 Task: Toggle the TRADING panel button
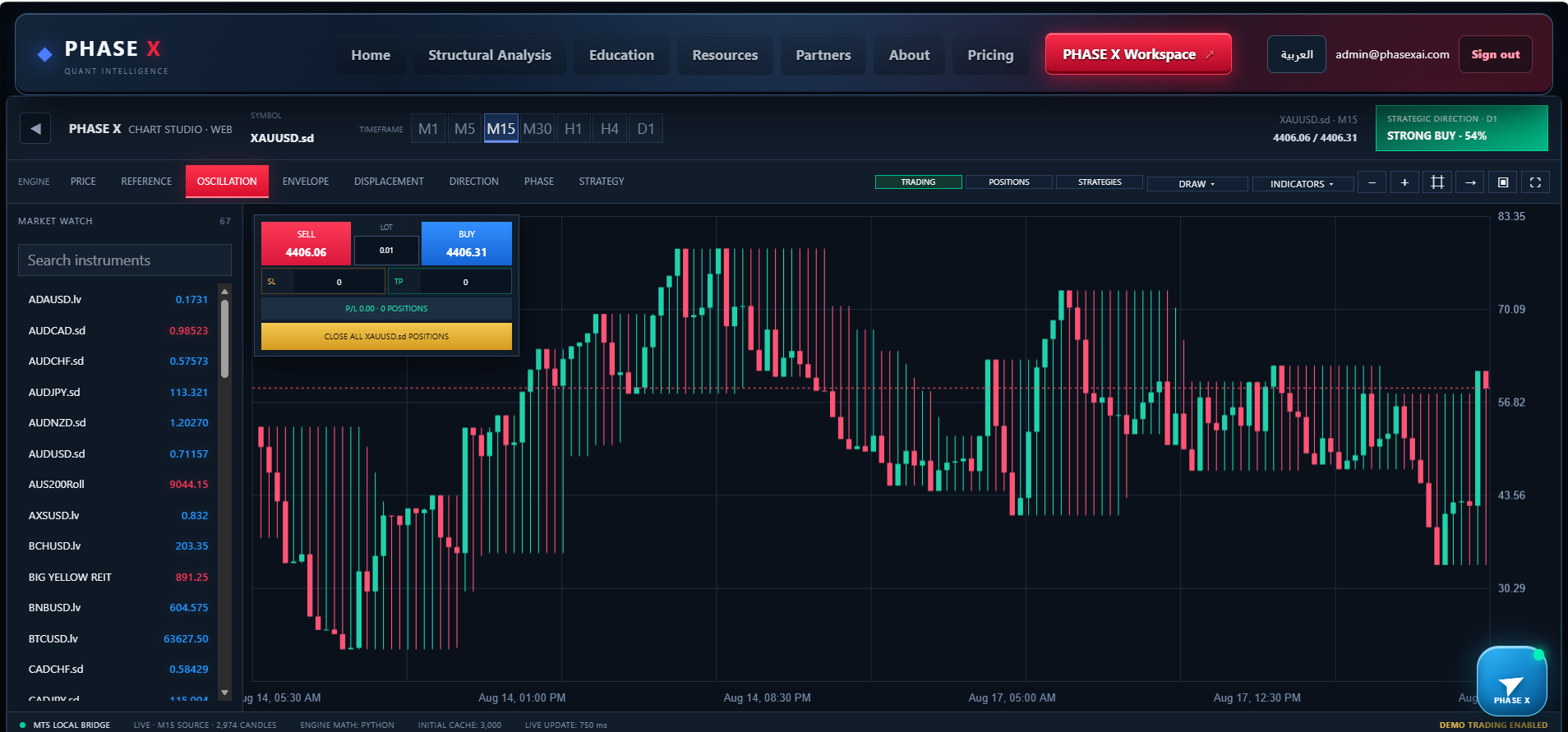click(918, 182)
